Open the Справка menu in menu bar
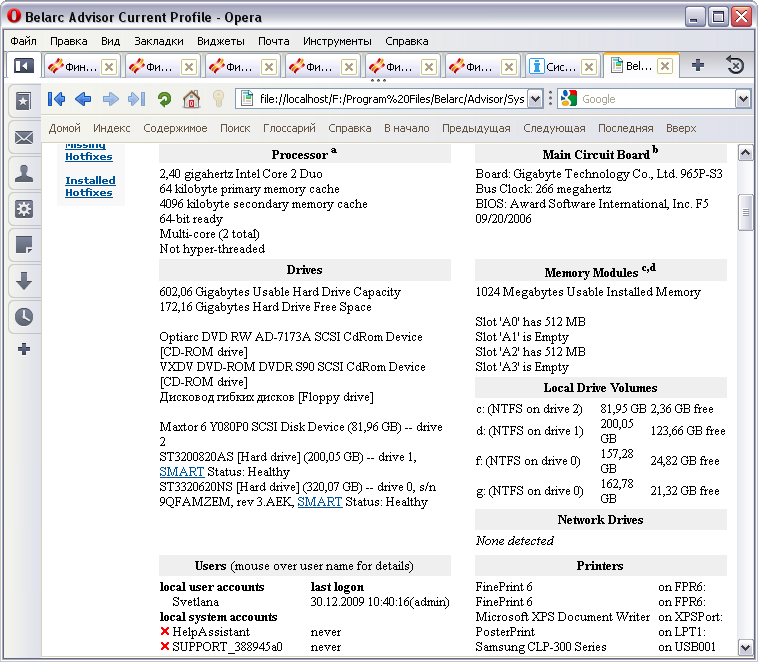This screenshot has width=758, height=662. (x=407, y=41)
